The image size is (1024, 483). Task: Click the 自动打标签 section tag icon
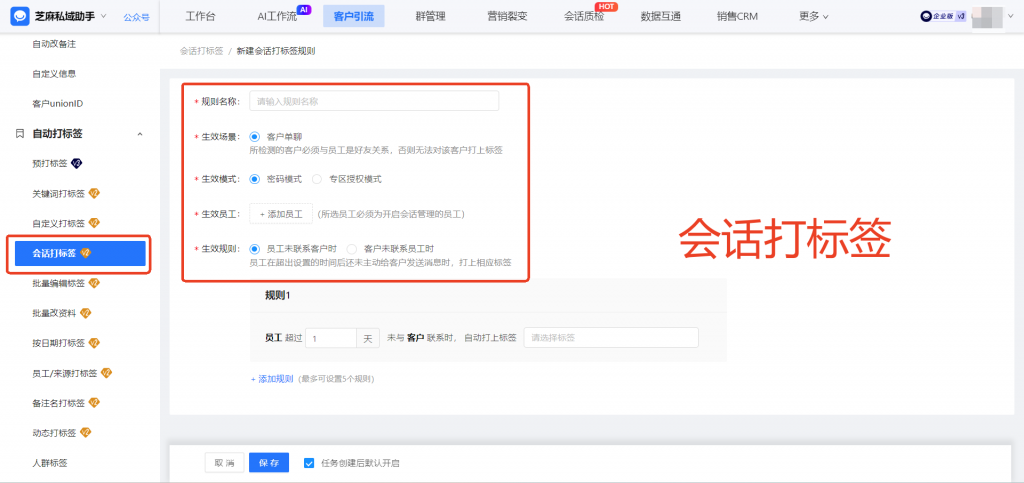(x=20, y=134)
